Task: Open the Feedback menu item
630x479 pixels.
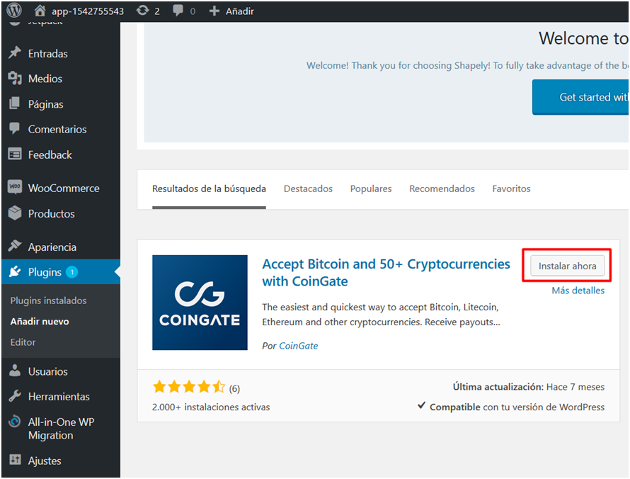Action: 50,155
